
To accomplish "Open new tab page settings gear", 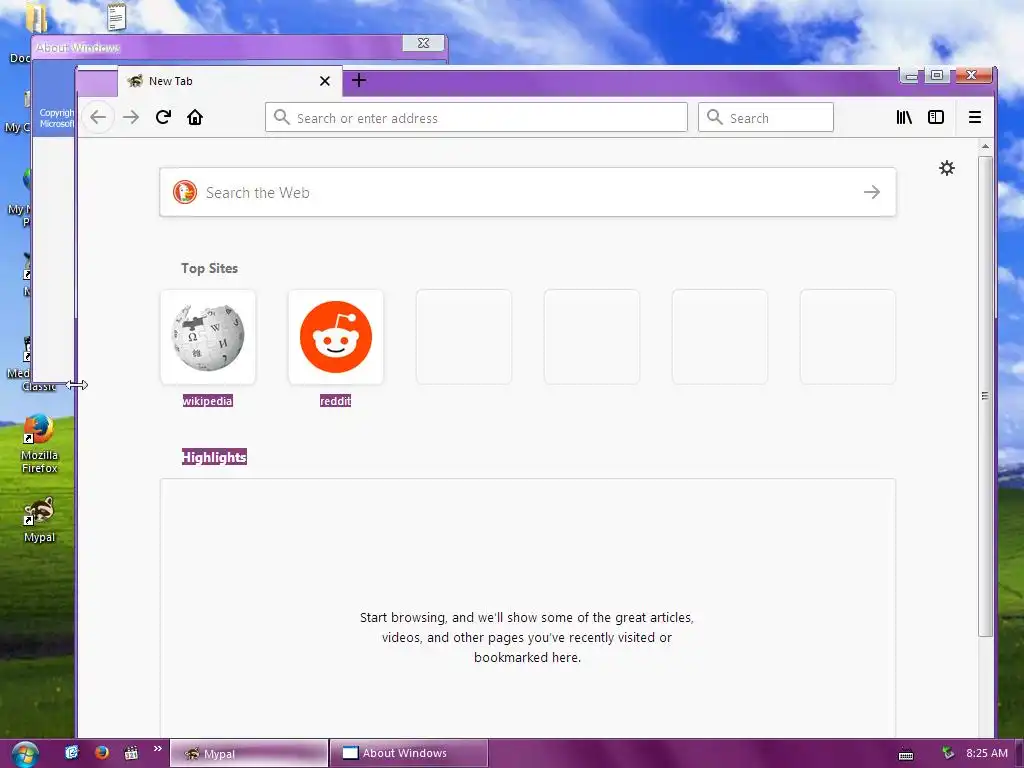I will [947, 168].
